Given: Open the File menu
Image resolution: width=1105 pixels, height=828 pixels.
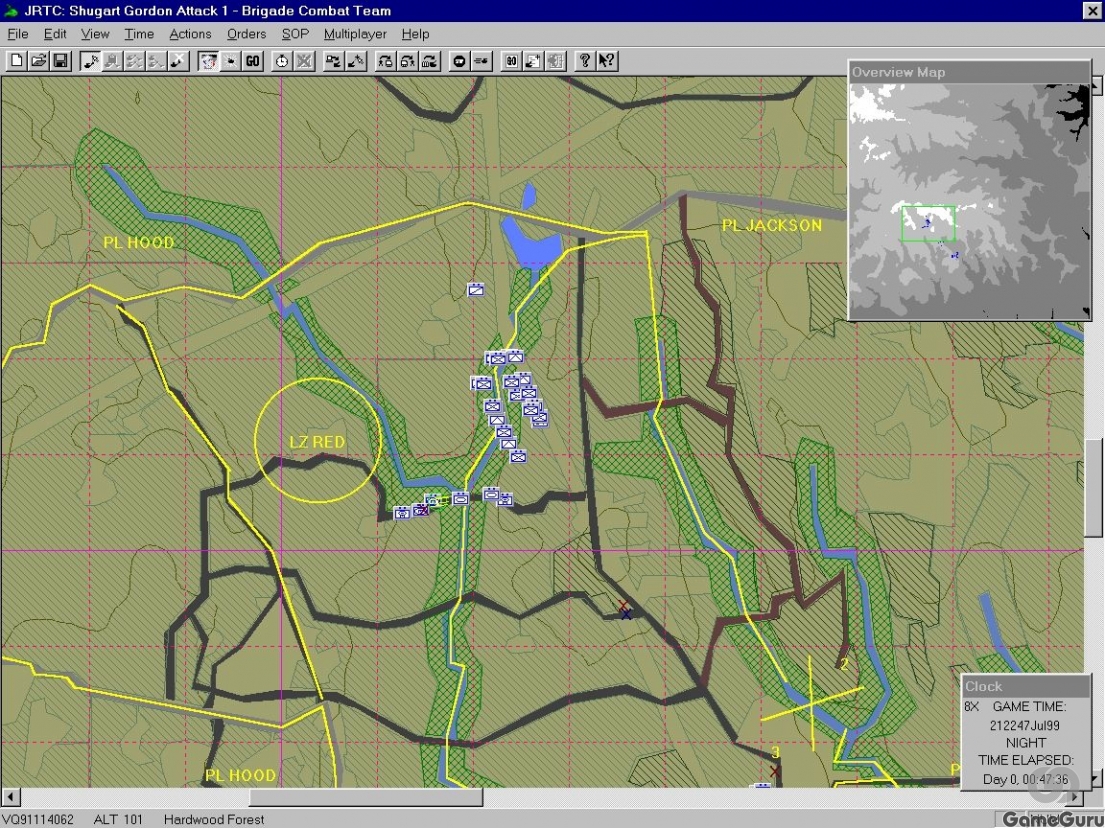Looking at the screenshot, I should click(18, 34).
